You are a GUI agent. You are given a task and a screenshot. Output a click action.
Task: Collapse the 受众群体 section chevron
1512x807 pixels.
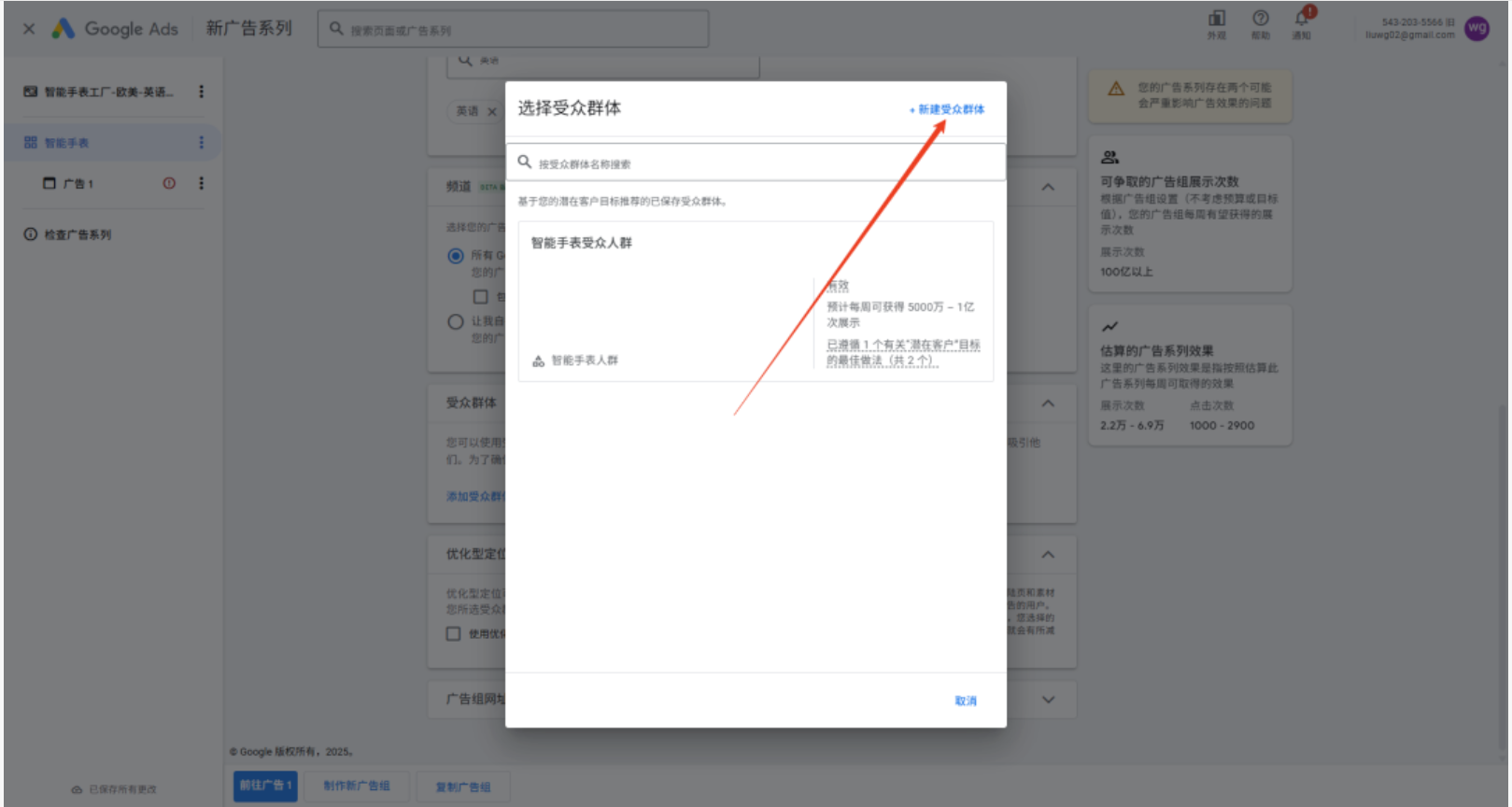tap(1048, 403)
